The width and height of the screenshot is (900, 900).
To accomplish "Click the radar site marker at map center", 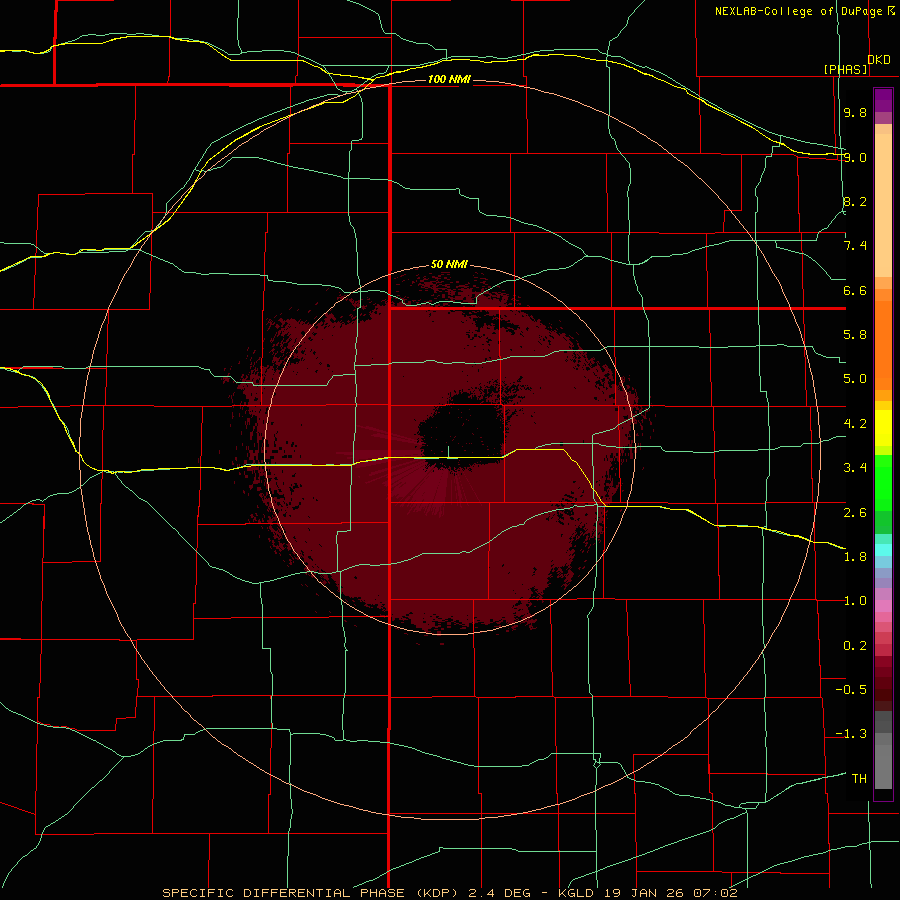I will (448, 452).
